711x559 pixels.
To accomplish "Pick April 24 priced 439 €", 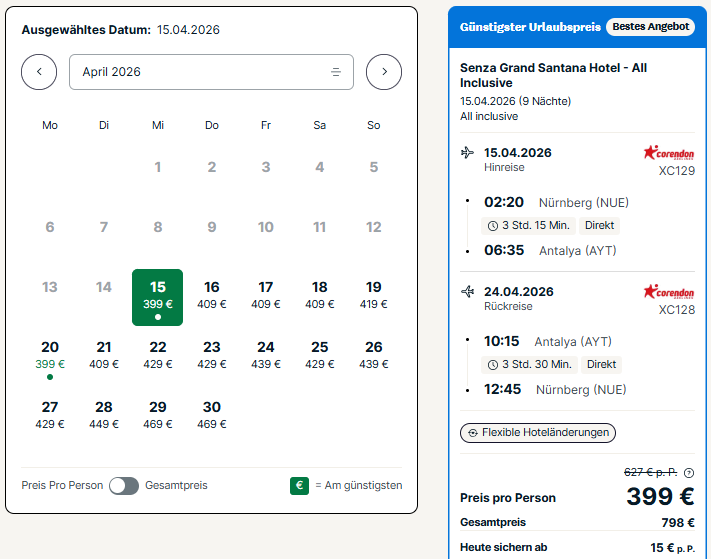I will 266,355.
